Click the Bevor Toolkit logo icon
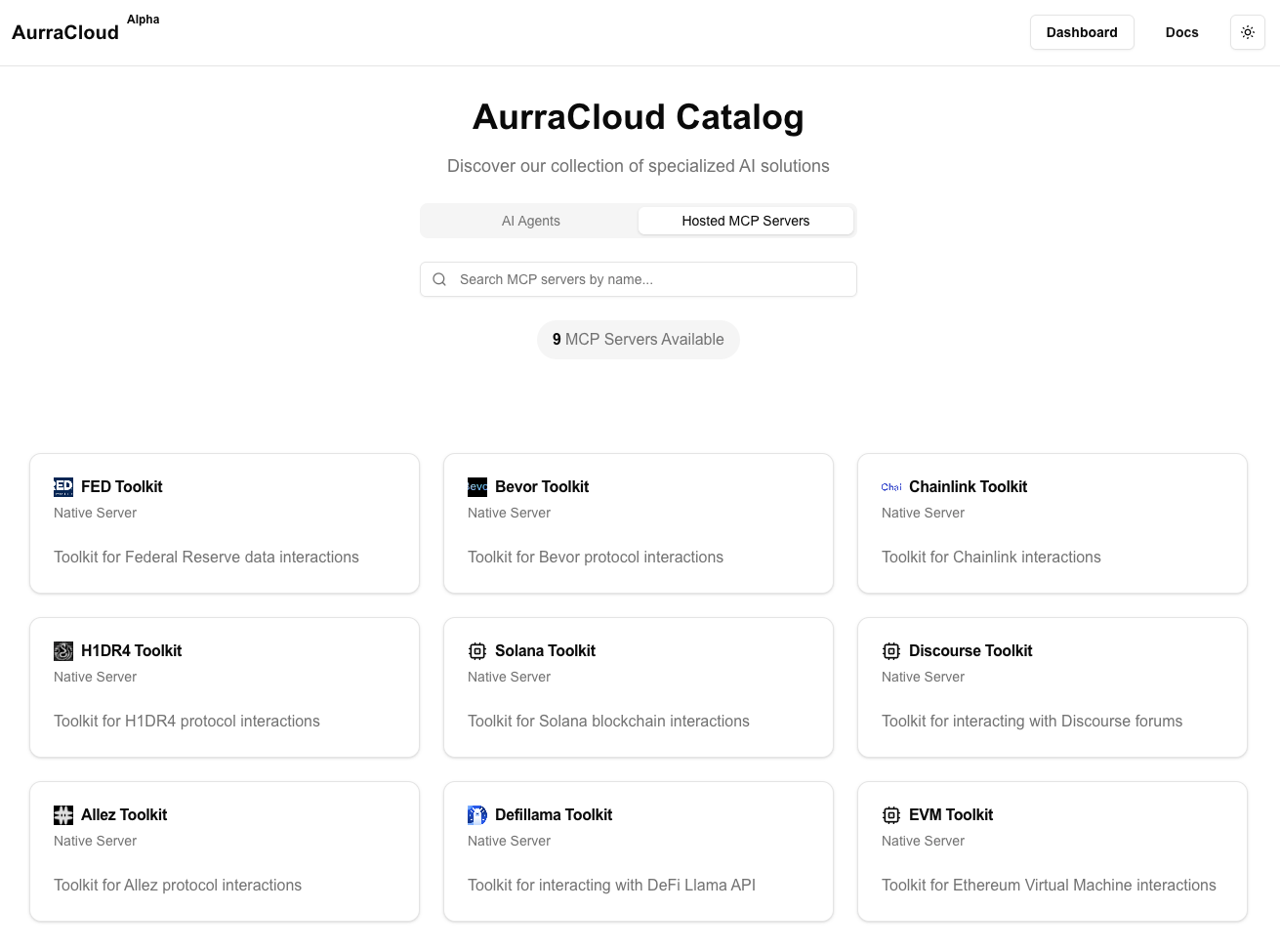Screen dimensions: 1280x952 pyautogui.click(x=477, y=486)
